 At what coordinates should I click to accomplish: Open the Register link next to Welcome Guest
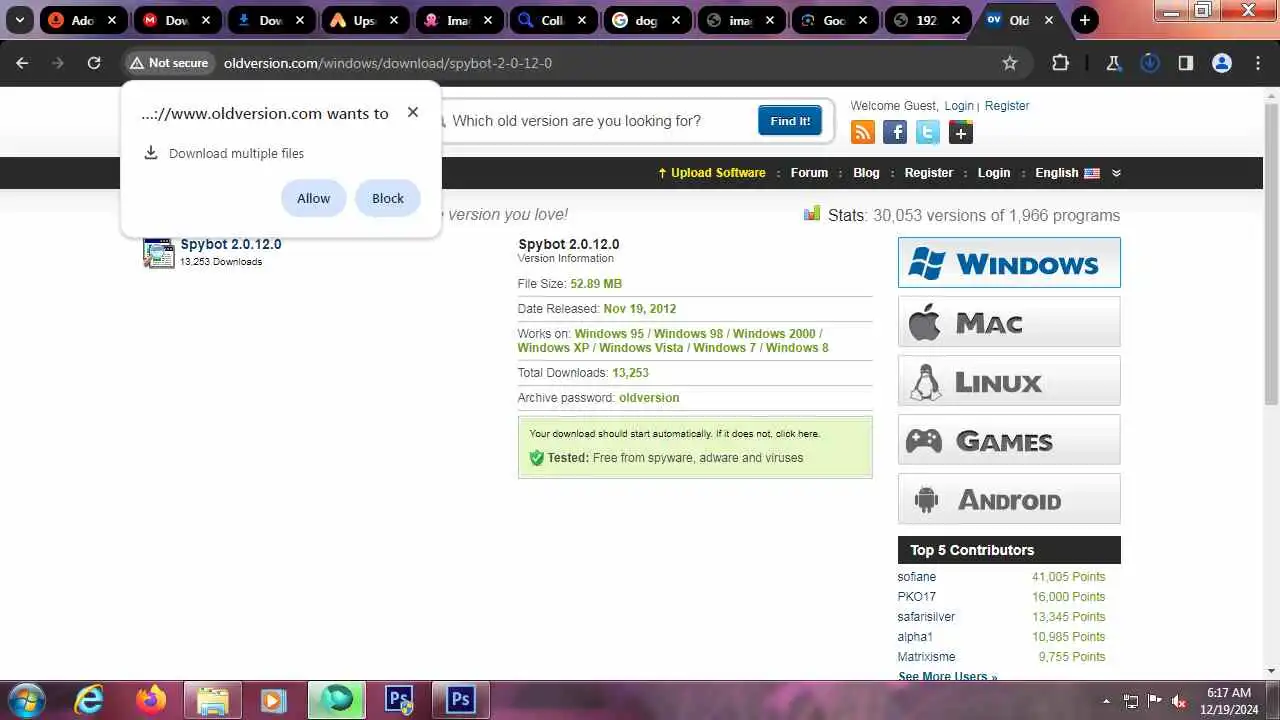pos(1007,106)
